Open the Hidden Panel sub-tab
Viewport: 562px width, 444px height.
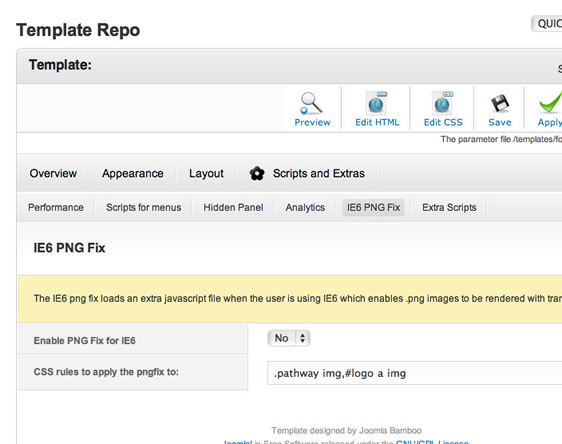coord(233,207)
